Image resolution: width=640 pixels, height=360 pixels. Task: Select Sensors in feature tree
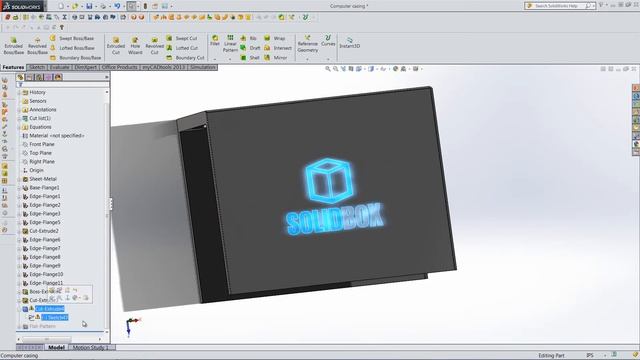(38, 101)
